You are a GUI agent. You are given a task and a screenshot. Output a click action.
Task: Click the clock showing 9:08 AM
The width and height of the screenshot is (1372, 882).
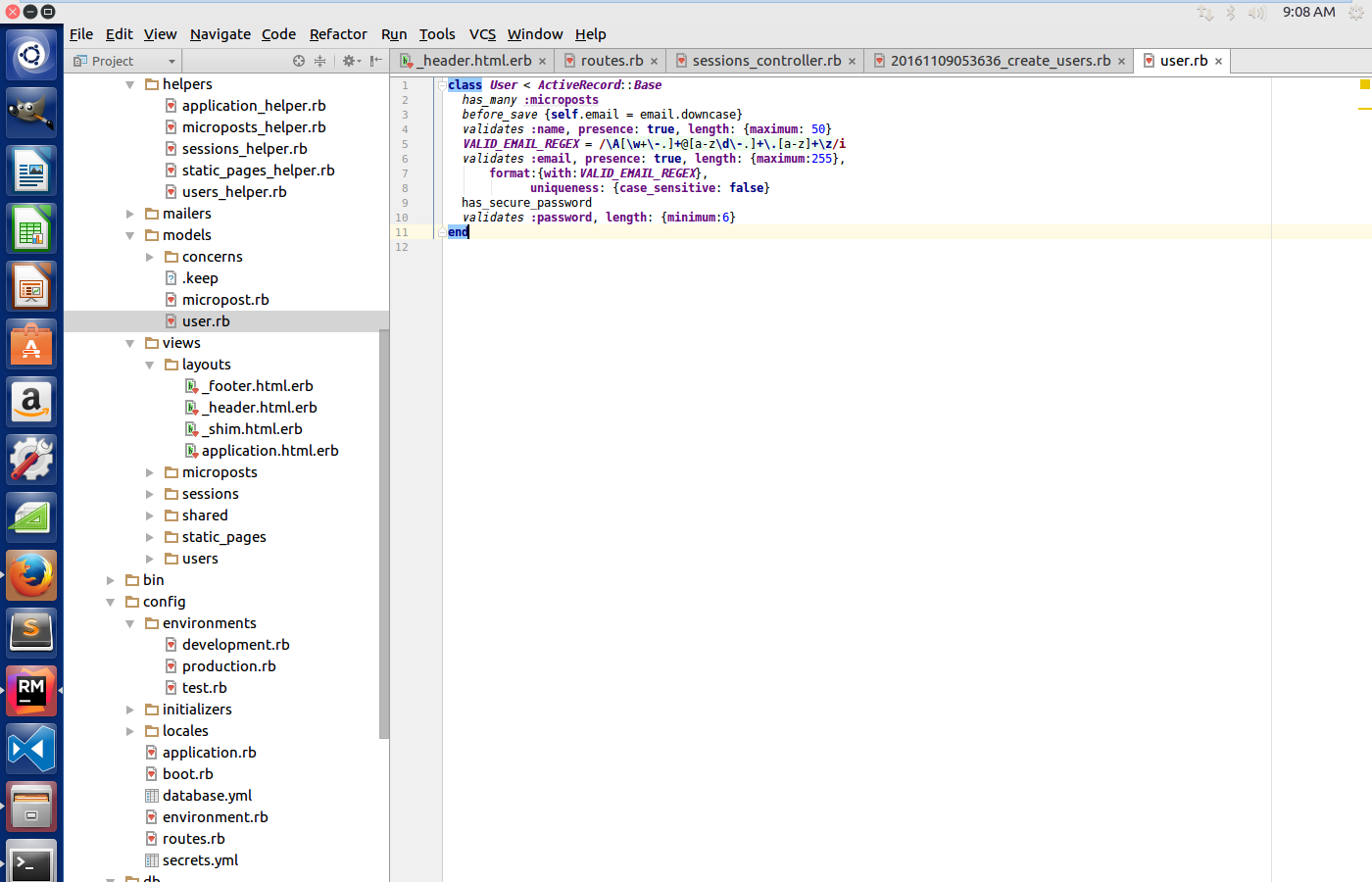pyautogui.click(x=1308, y=12)
